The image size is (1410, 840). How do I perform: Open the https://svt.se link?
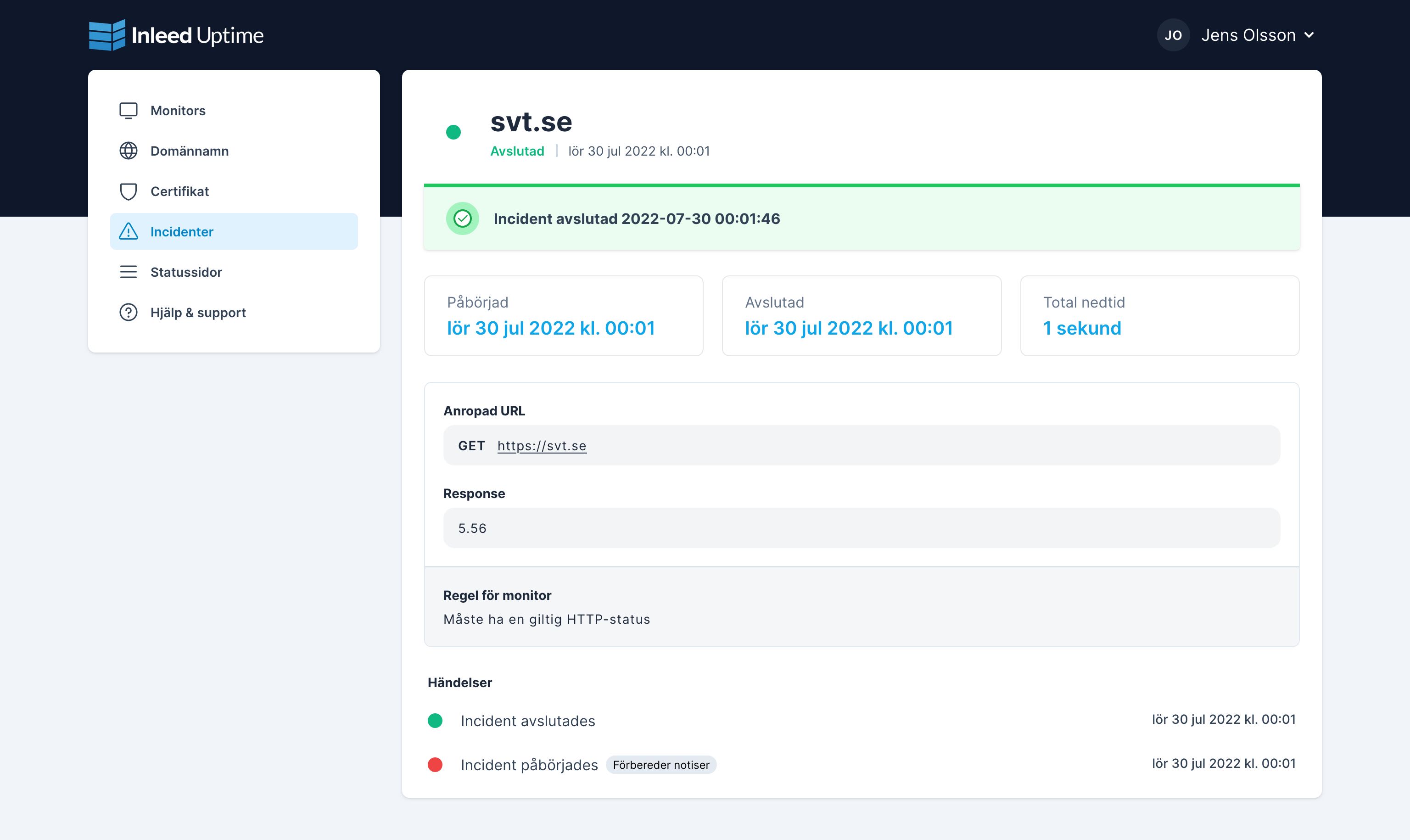pyautogui.click(x=542, y=446)
